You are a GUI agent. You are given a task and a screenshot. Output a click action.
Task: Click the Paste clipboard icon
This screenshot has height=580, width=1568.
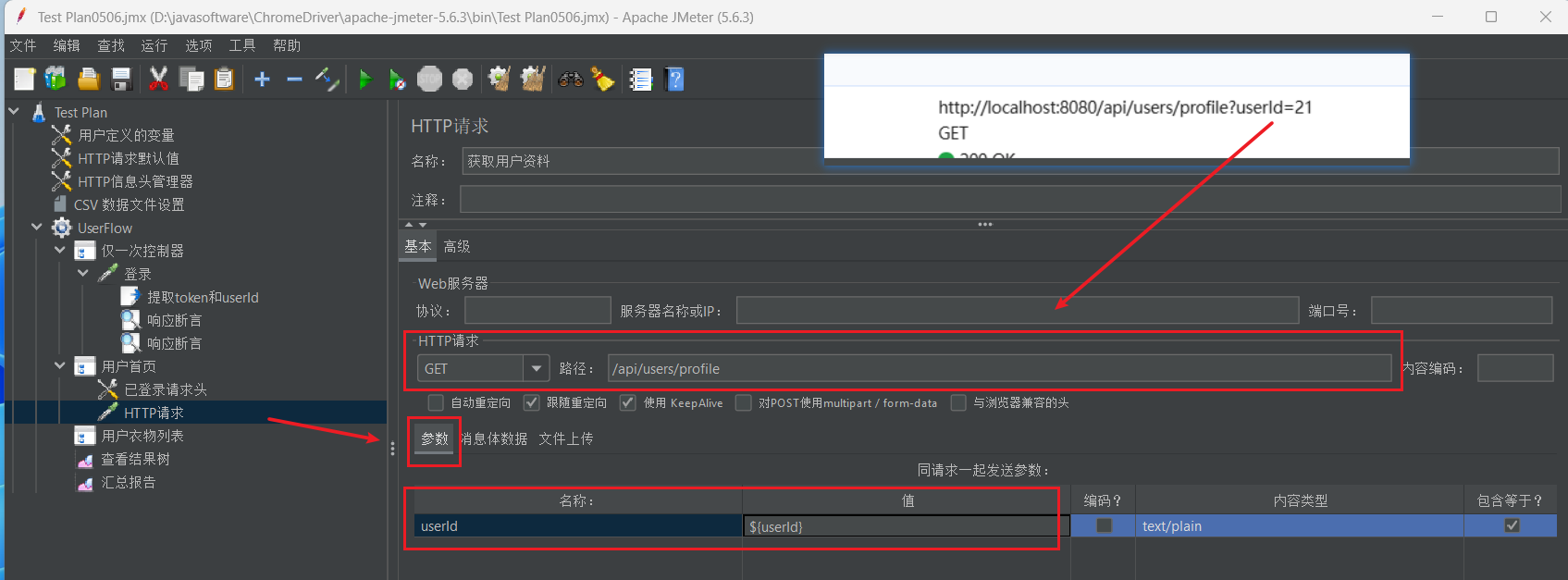coord(224,80)
